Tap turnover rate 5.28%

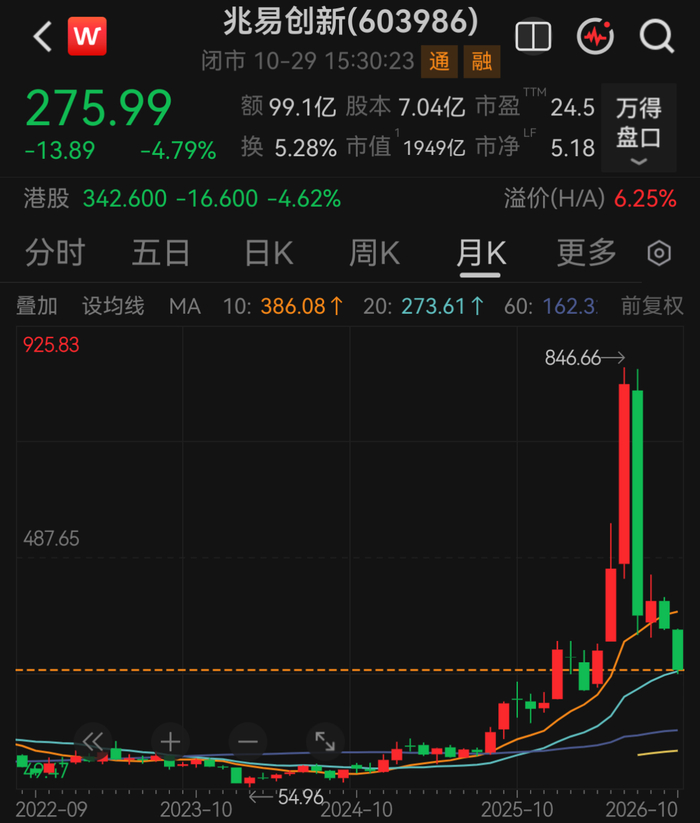pos(305,148)
